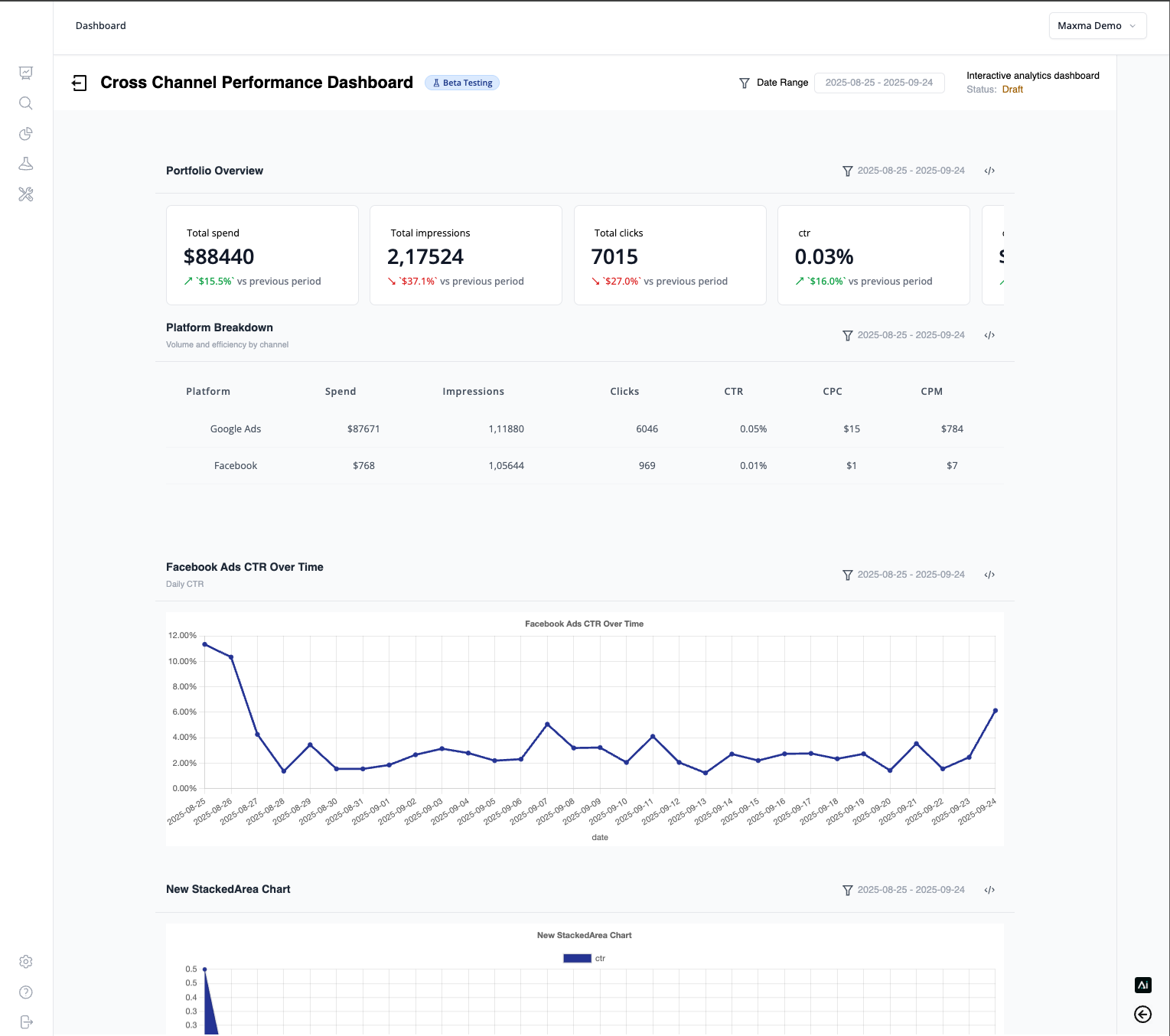Screen dimensions: 1170x1036
Task: Expand the filter on Facebook Ads CTR Over Time
Action: 847,575
